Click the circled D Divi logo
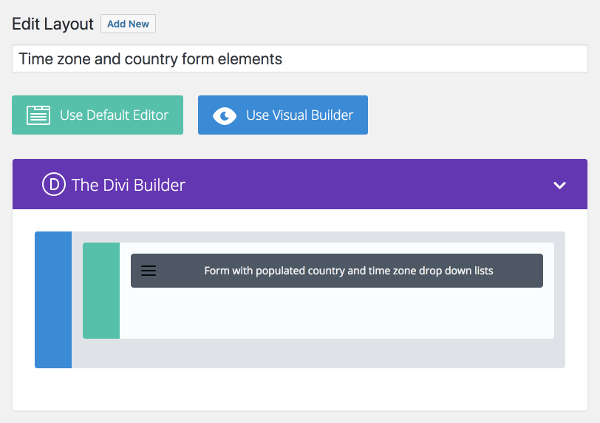The height and width of the screenshot is (423, 600). pos(54,184)
